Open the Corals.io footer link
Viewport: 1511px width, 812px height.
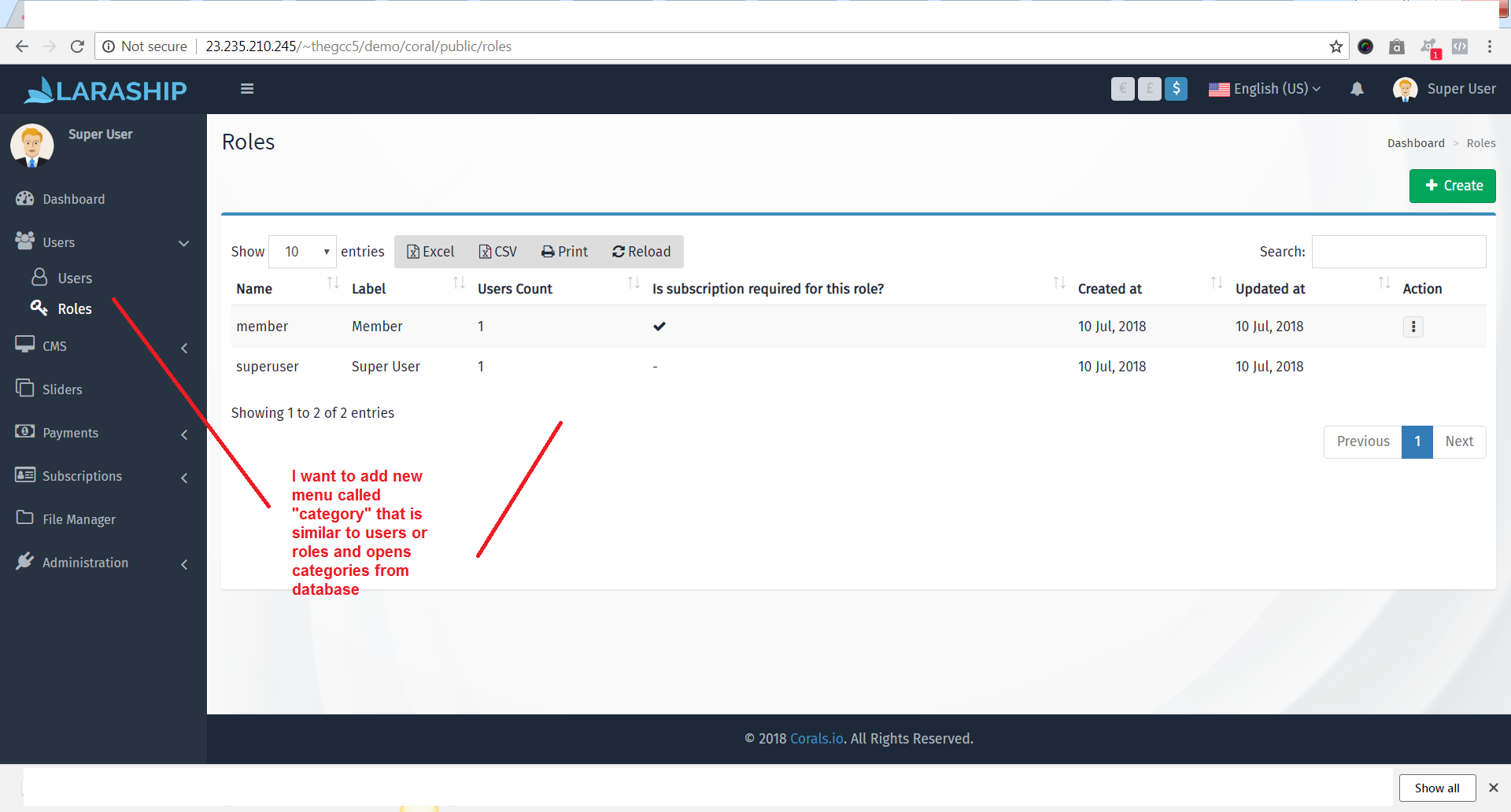point(817,739)
